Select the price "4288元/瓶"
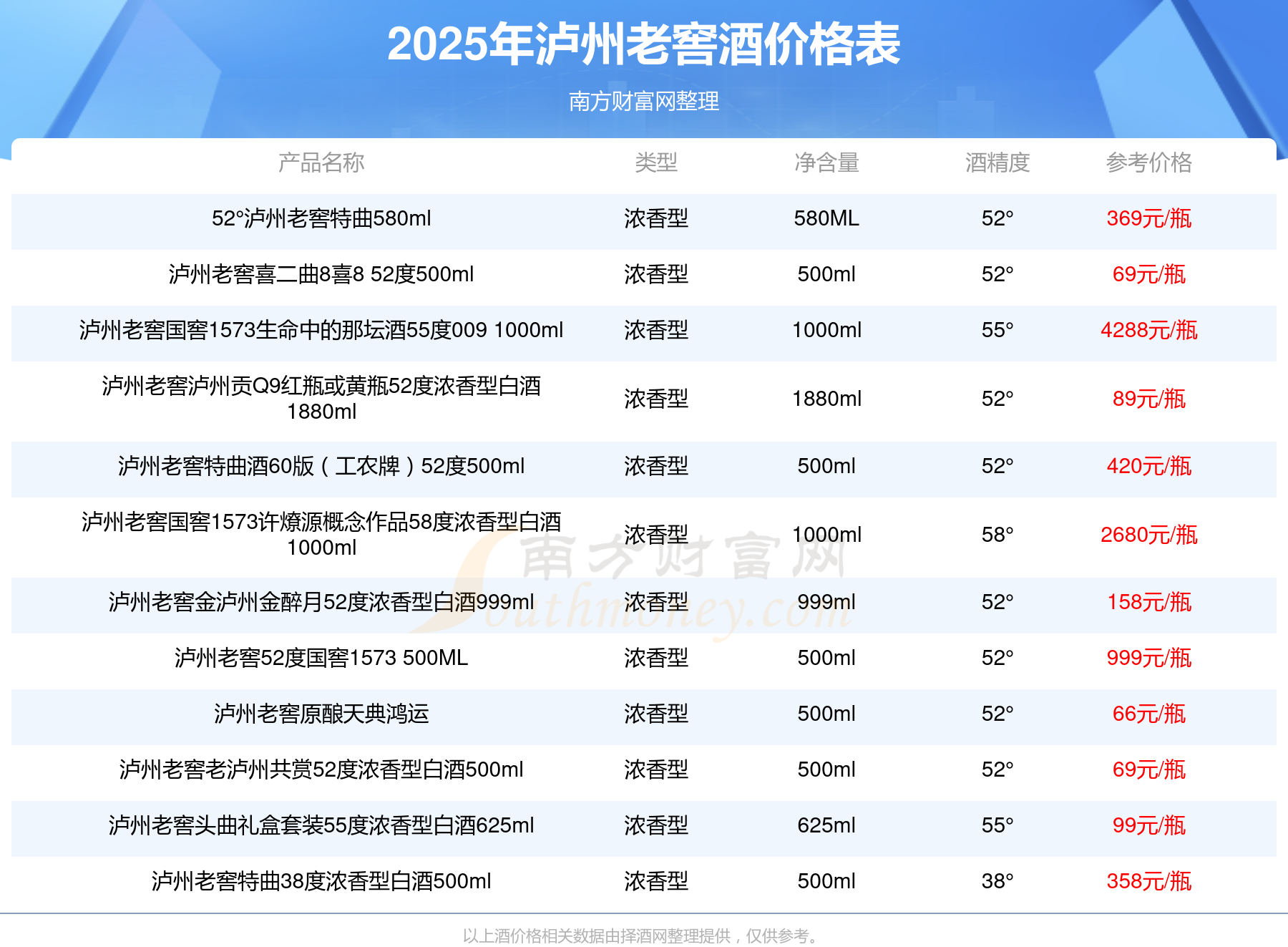Viewport: 1288px width, 947px height. click(x=1149, y=330)
